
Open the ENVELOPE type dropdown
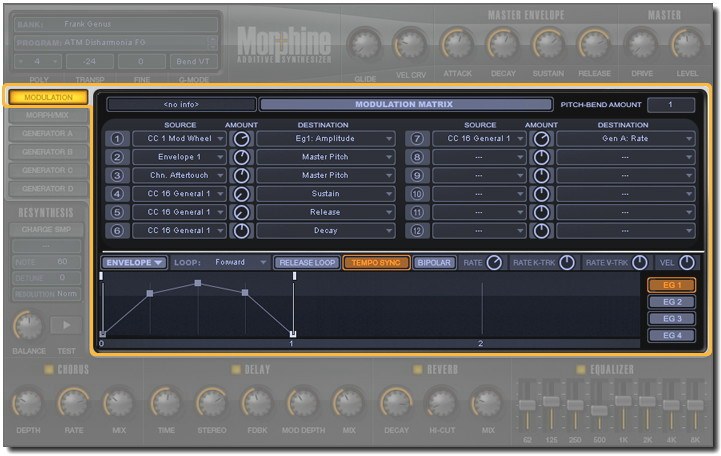coord(134,262)
